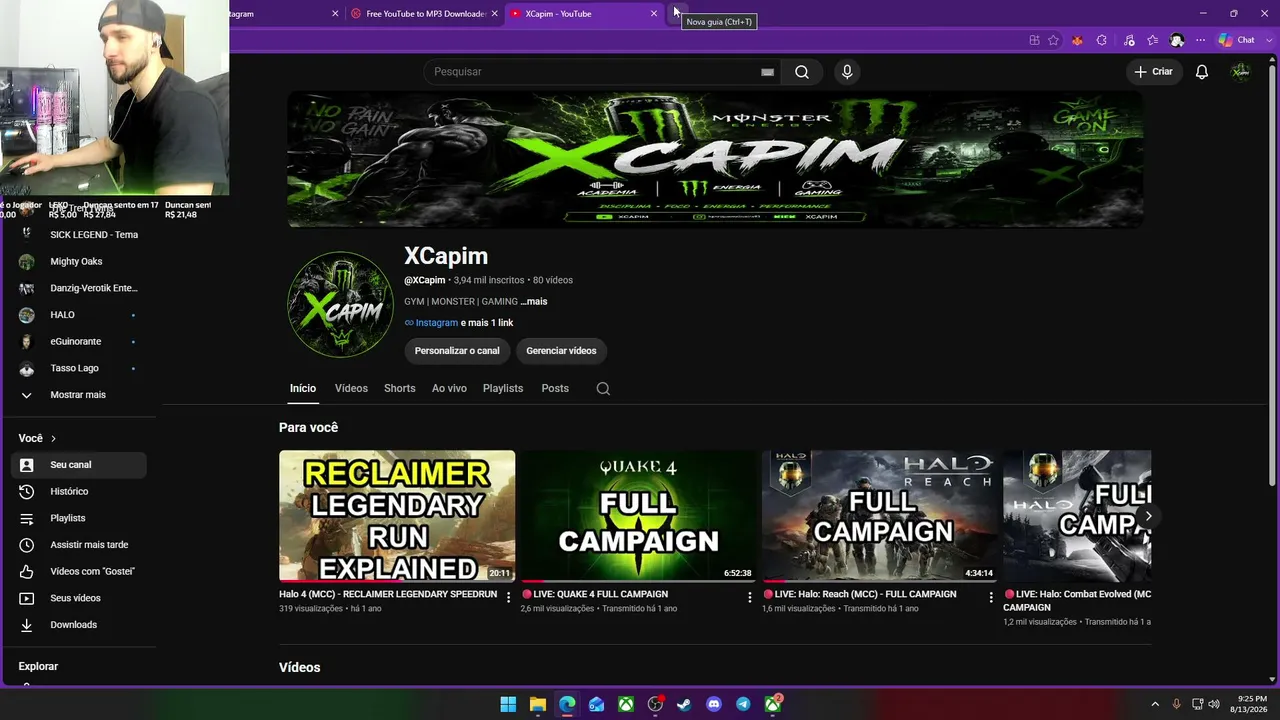Viewport: 1280px width, 720px height.
Task: Click the XCapim channel profile picture
Action: tap(340, 305)
